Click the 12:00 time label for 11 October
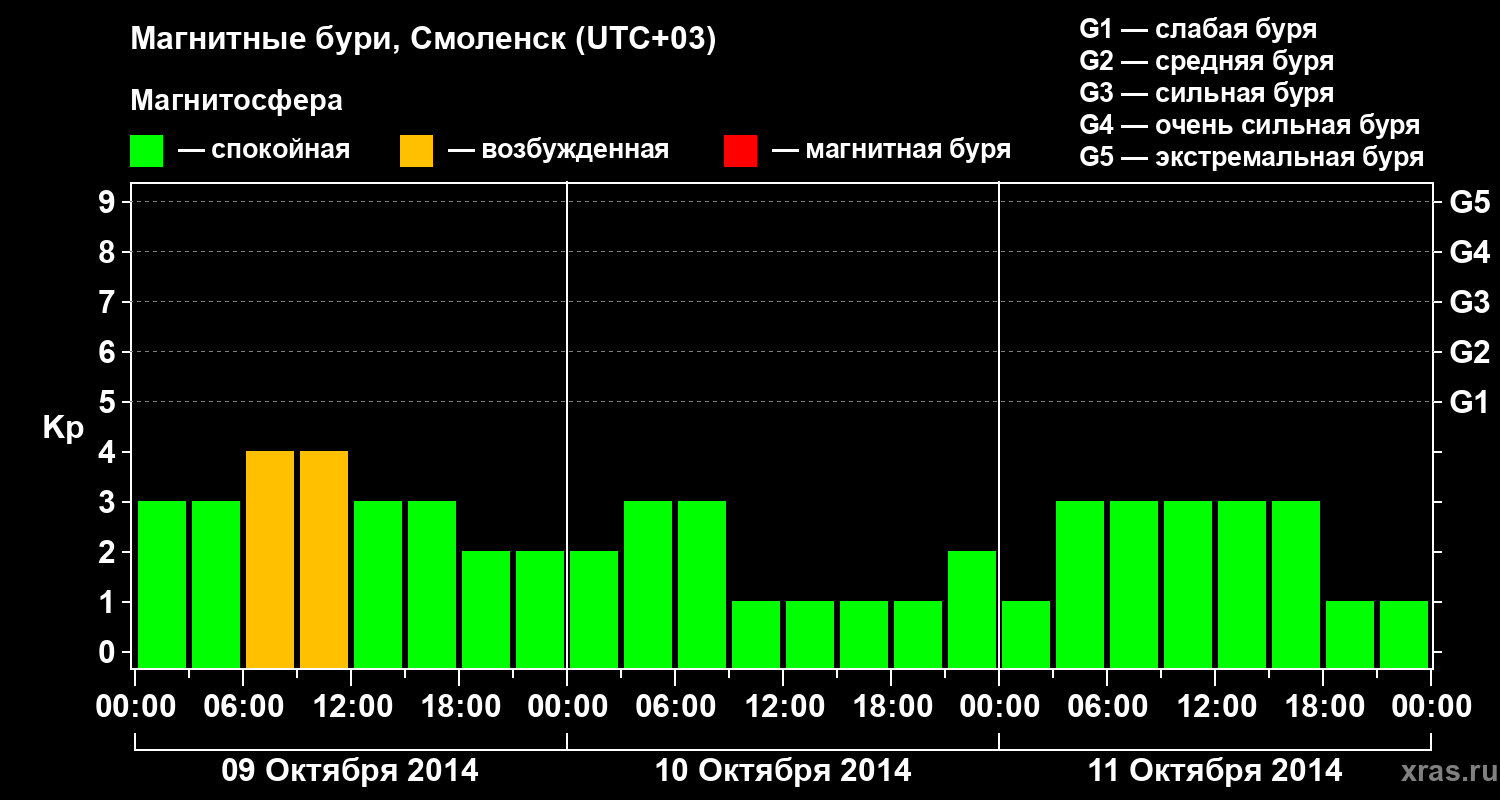The image size is (1500, 800). tap(1215, 706)
